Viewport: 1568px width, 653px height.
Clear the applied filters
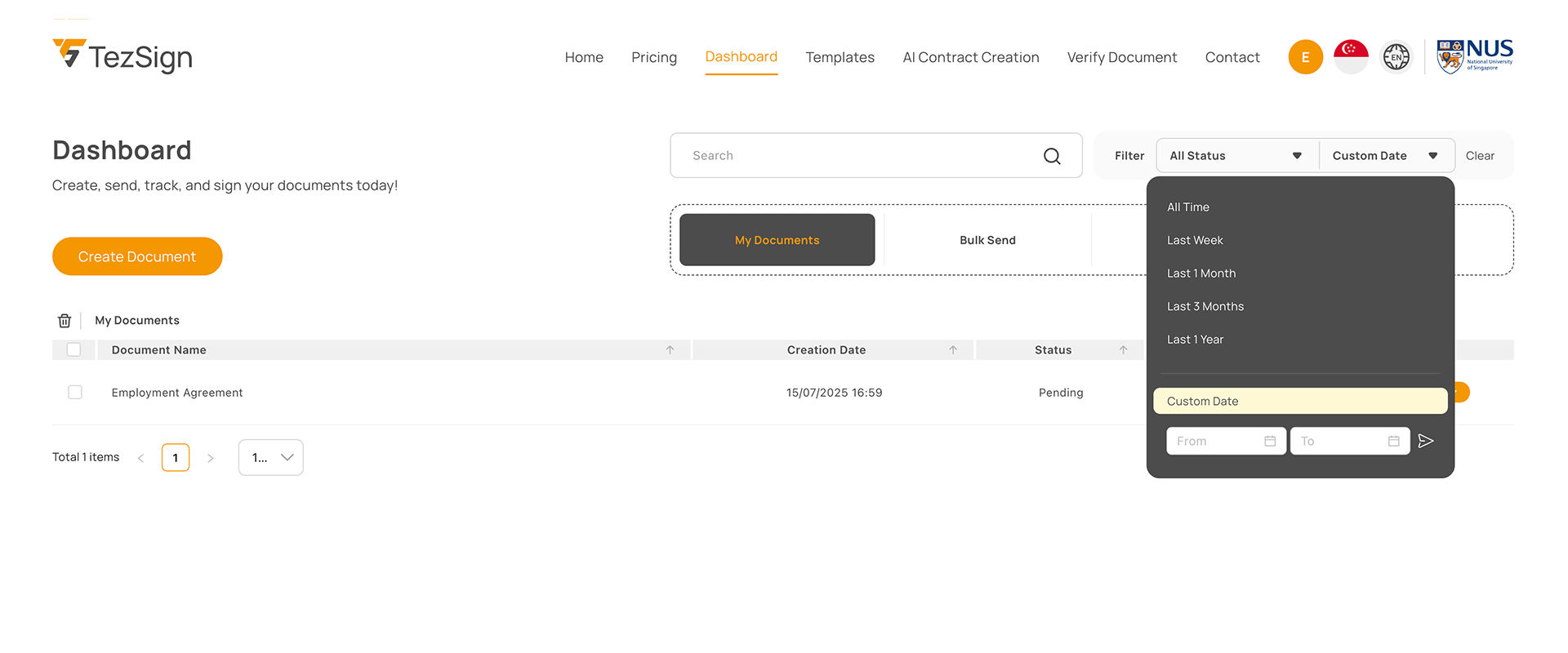(x=1480, y=156)
